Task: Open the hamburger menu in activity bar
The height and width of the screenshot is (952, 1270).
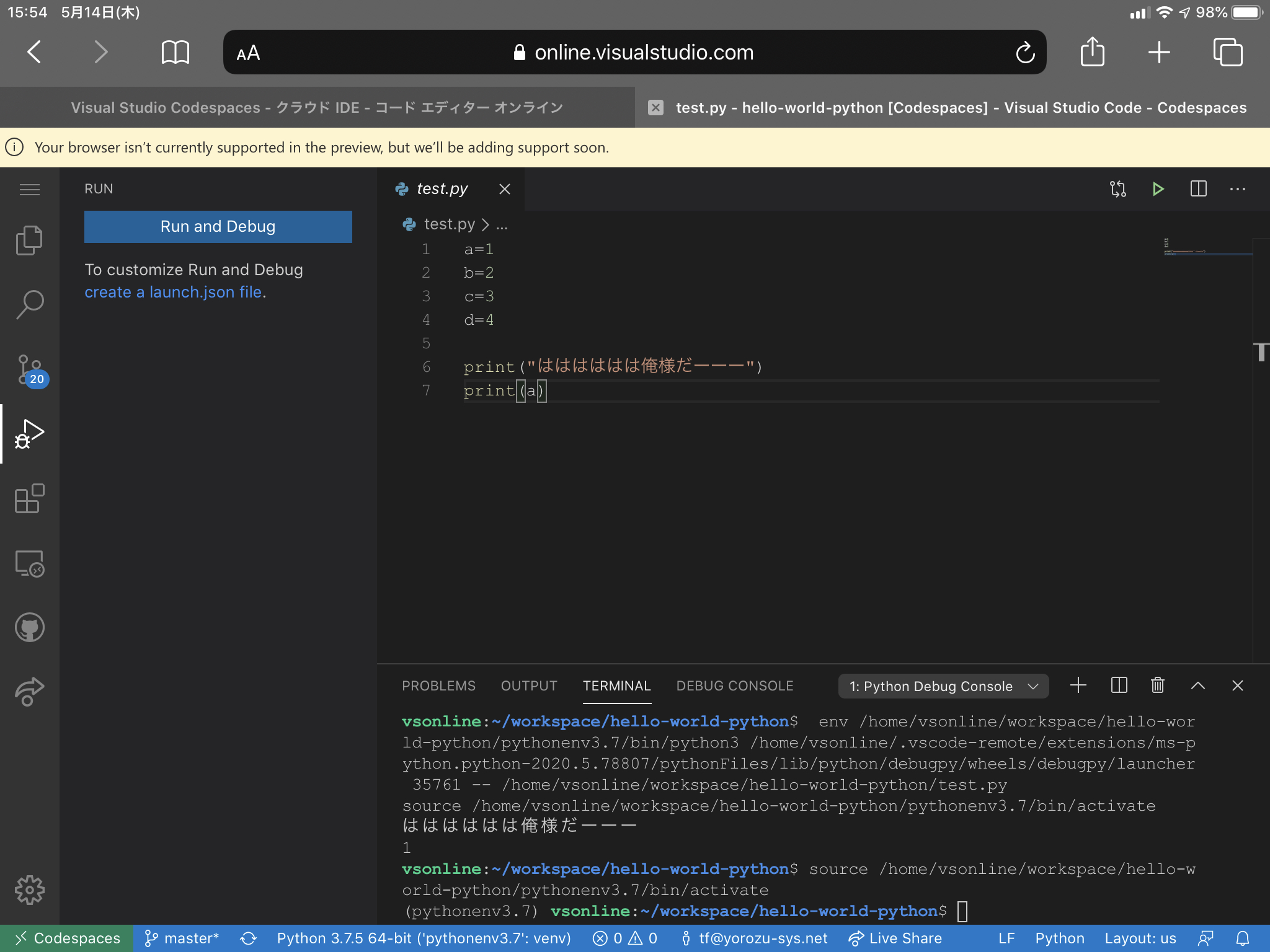Action: point(29,189)
